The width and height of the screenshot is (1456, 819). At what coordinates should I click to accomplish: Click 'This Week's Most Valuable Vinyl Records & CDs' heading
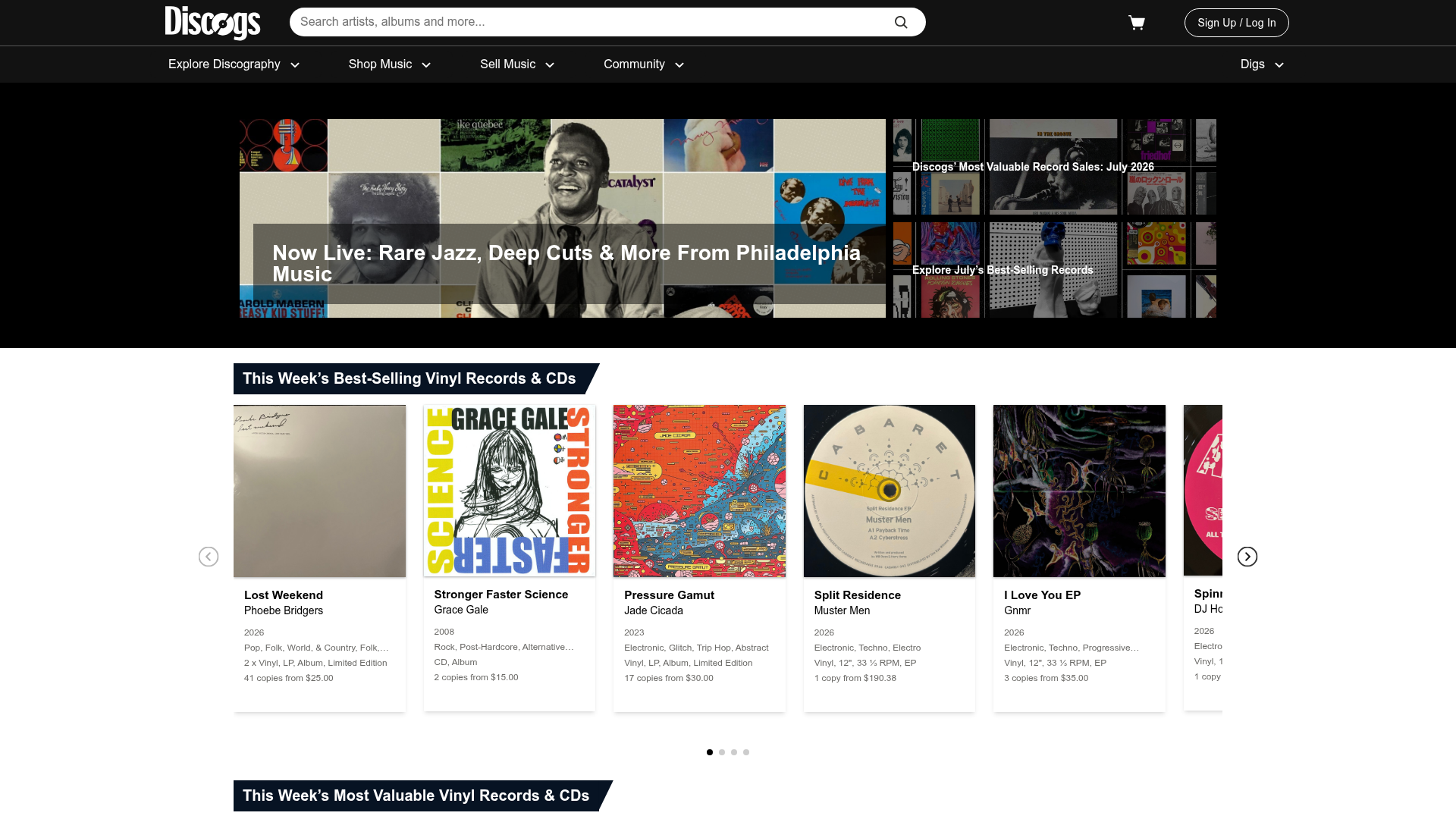pos(416,795)
